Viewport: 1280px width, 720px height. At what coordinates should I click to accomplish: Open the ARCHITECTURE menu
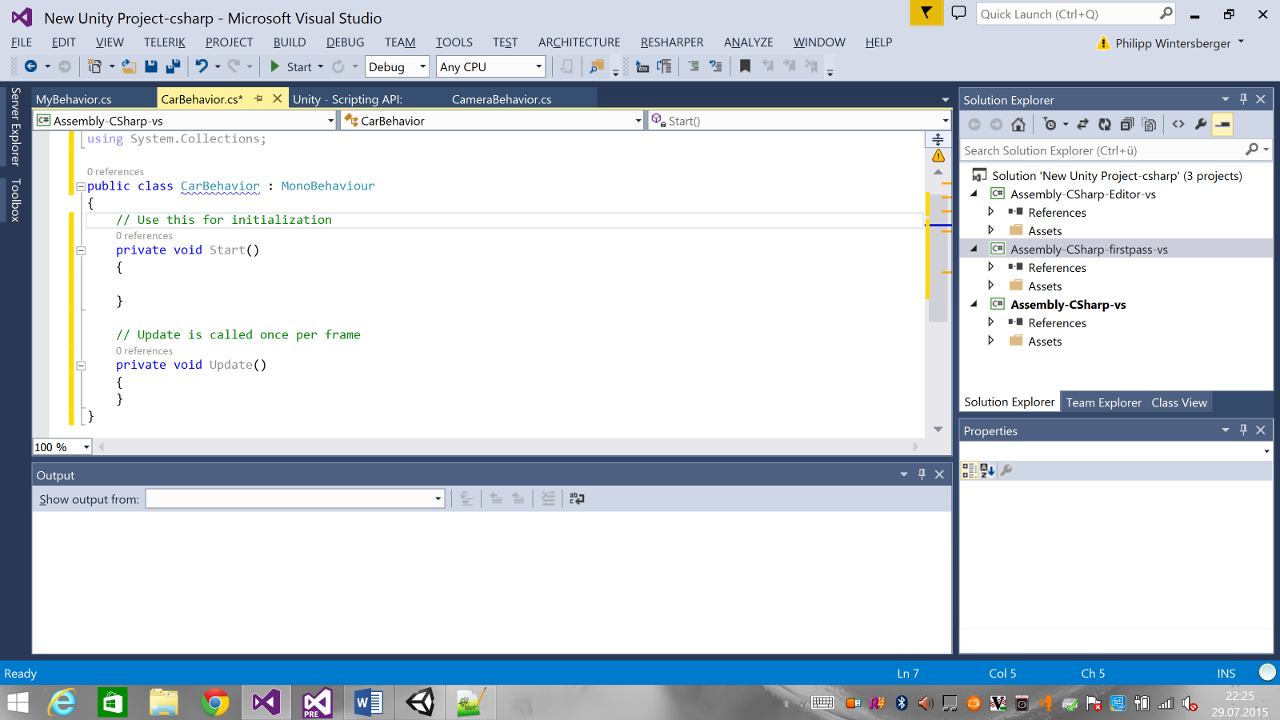[x=579, y=42]
